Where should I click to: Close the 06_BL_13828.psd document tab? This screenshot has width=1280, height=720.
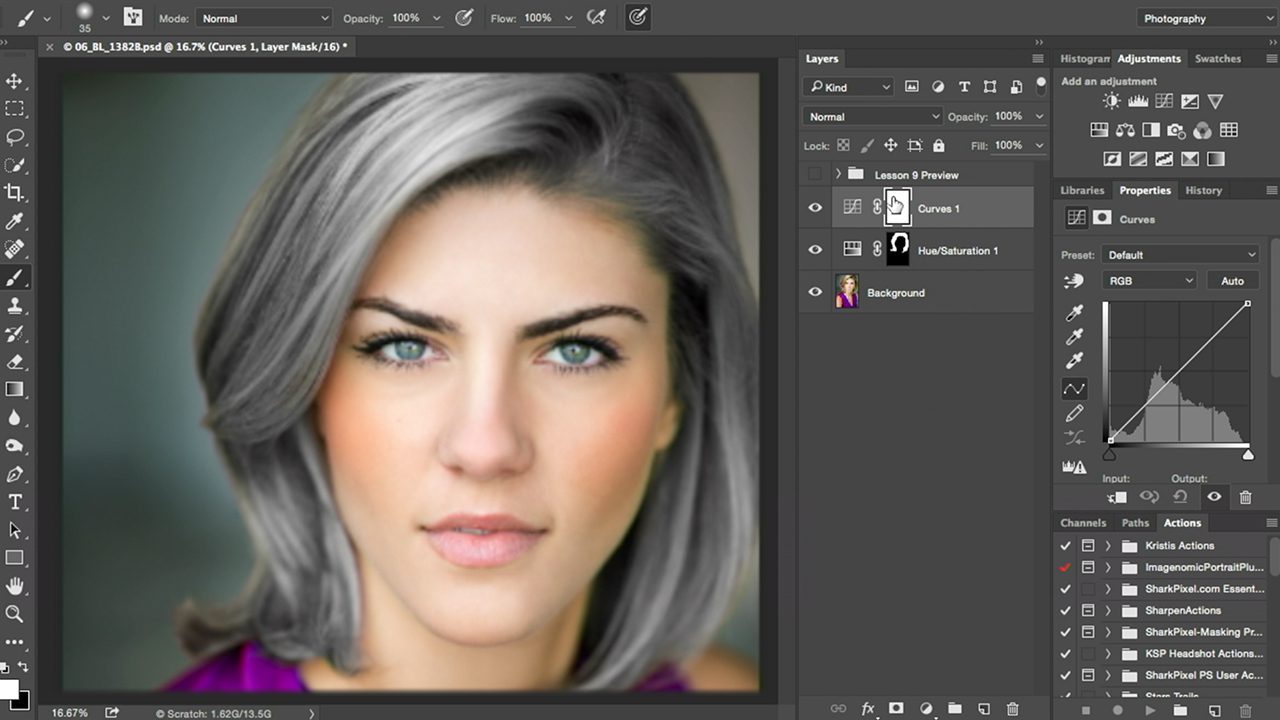(x=51, y=47)
